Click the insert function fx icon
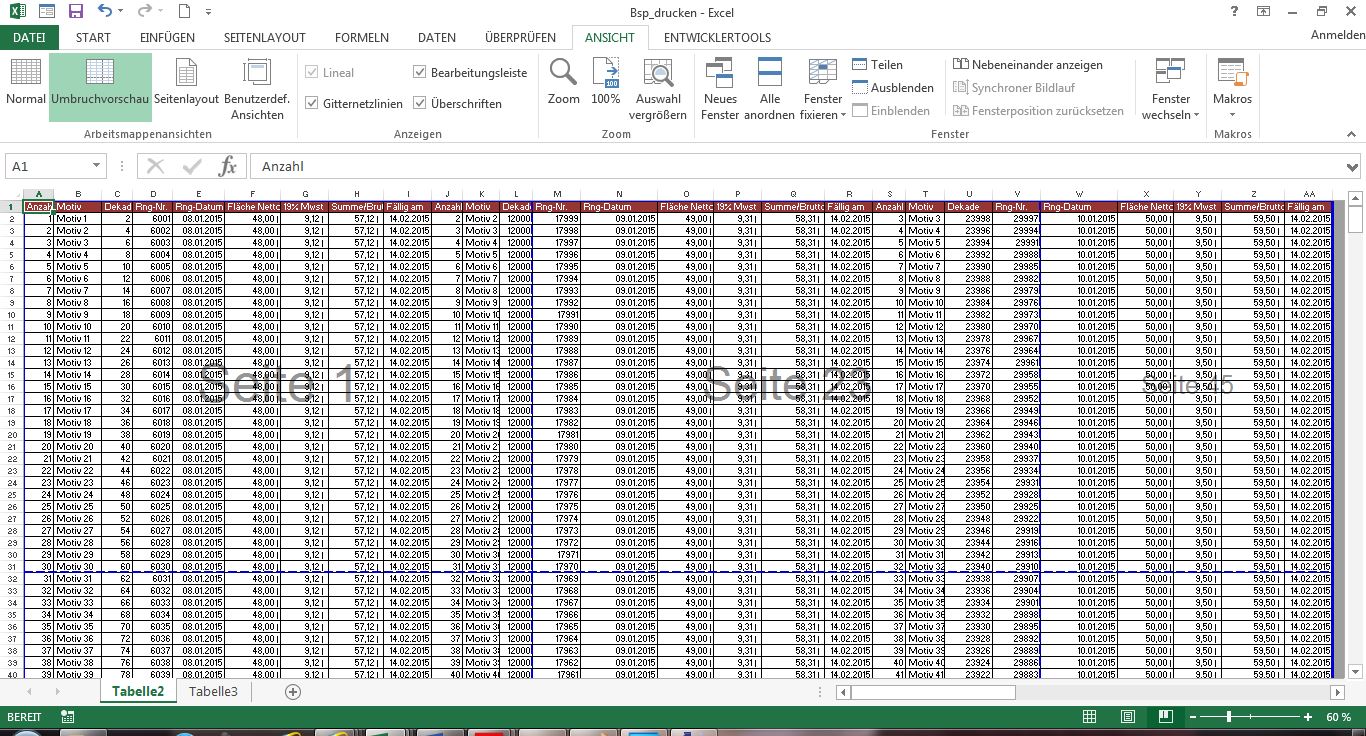Screen dimensions: 1366x736 coord(228,166)
